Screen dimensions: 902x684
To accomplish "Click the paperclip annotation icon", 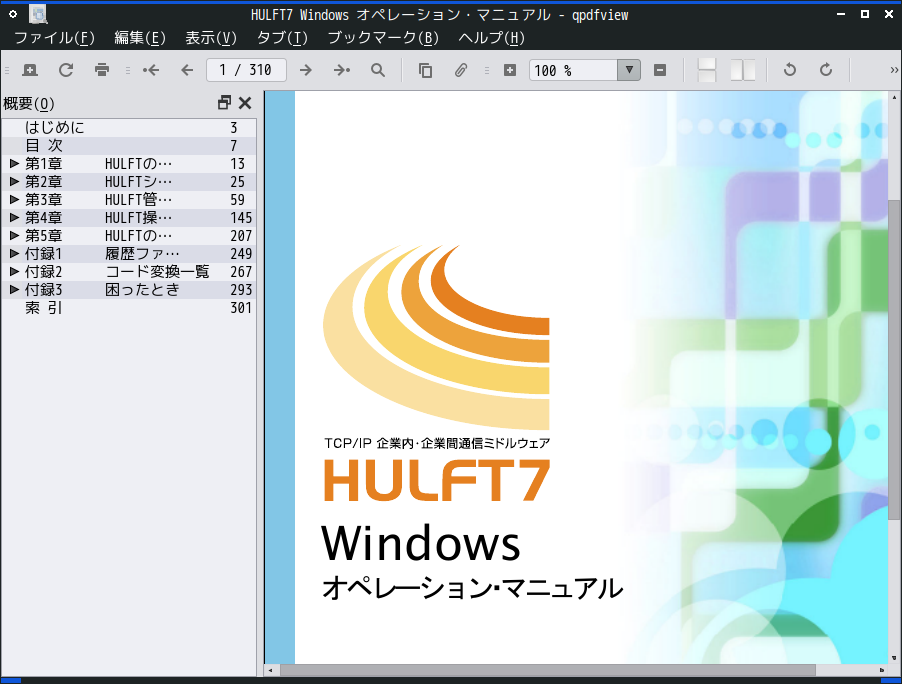I will tap(461, 70).
